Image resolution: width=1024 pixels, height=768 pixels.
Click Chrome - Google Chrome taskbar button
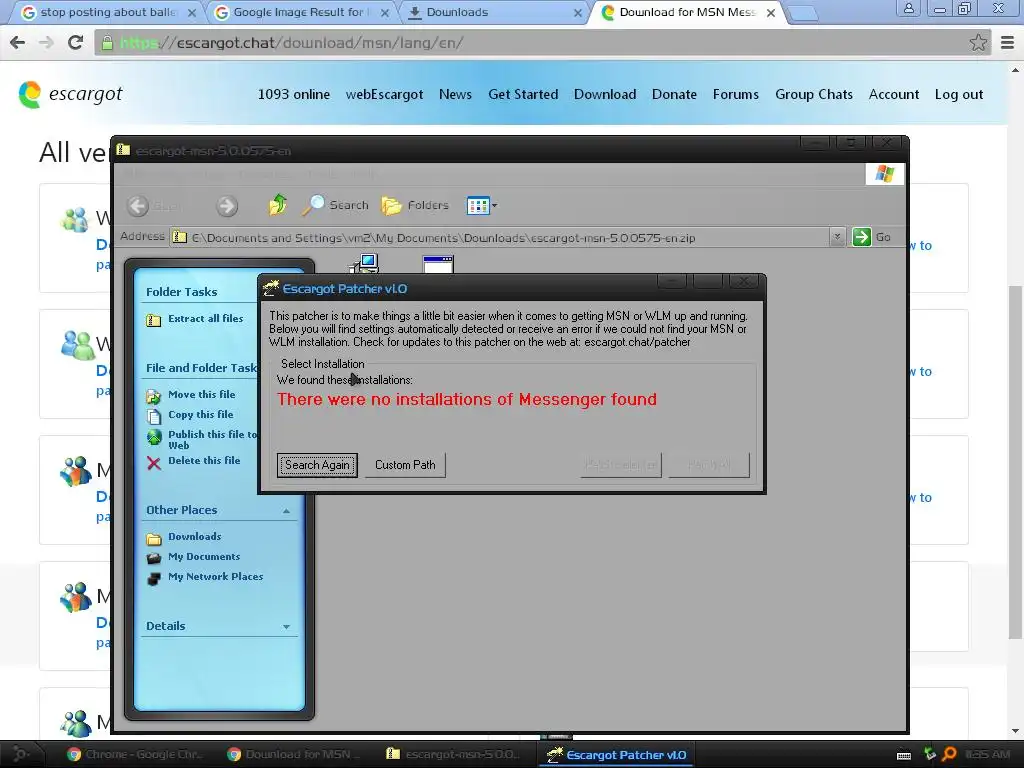point(136,754)
